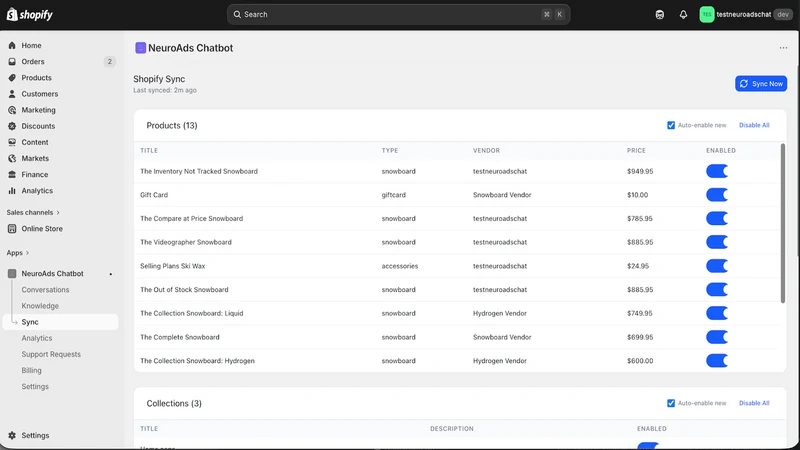Open the Home icon in sidebar

[12, 45]
